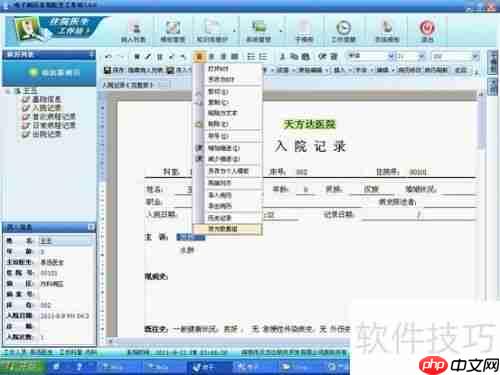Click the 保存 save disk icon

pyautogui.click(x=107, y=70)
